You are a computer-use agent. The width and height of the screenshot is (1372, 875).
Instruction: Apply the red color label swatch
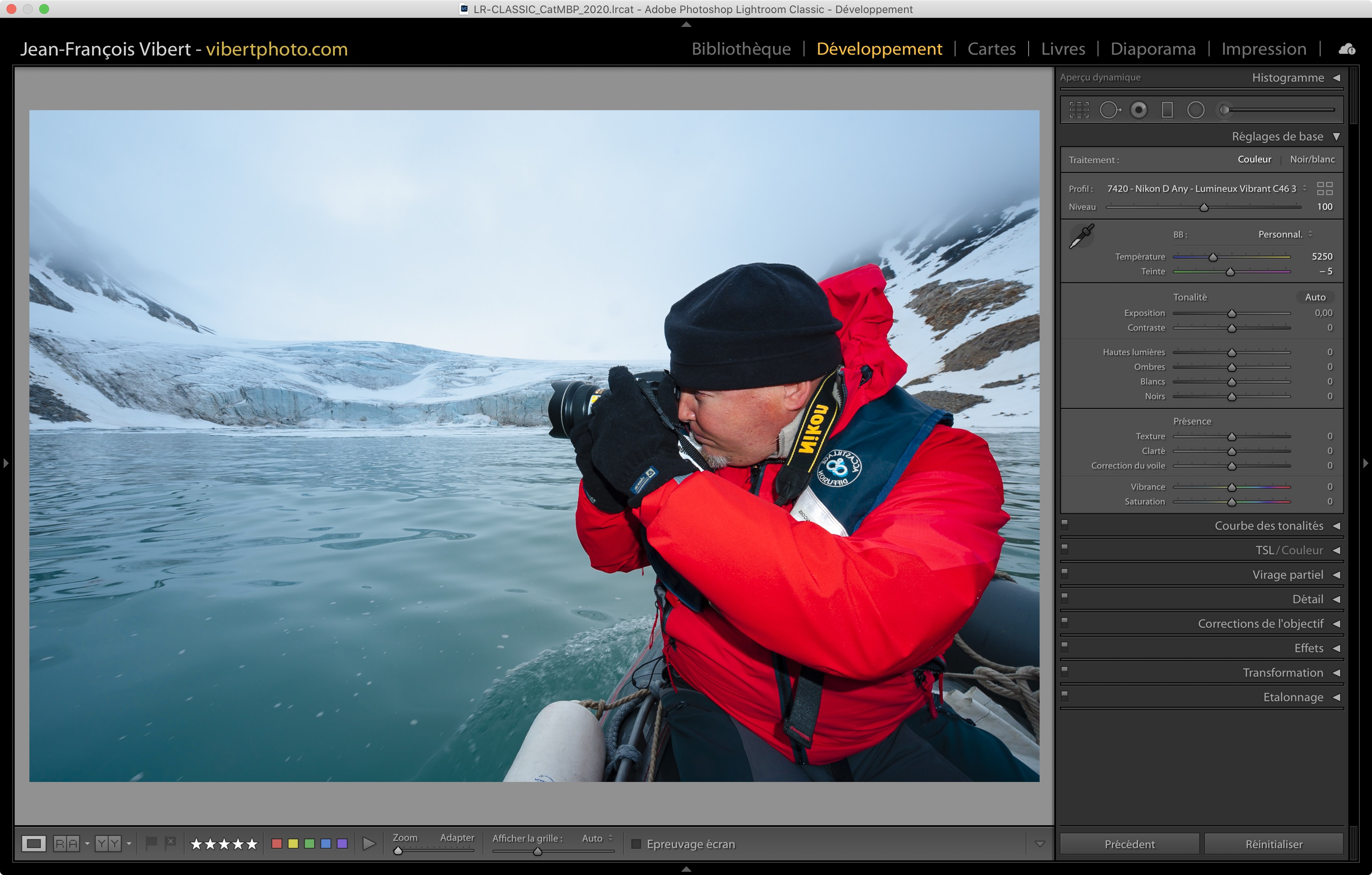[x=277, y=844]
